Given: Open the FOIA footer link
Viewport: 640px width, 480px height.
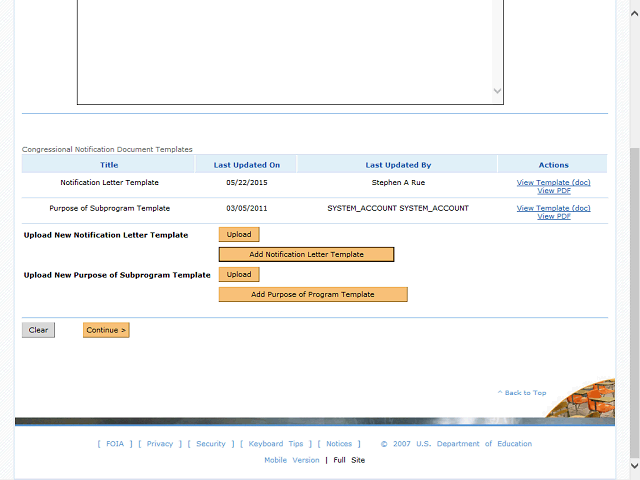Looking at the screenshot, I should tap(115, 444).
